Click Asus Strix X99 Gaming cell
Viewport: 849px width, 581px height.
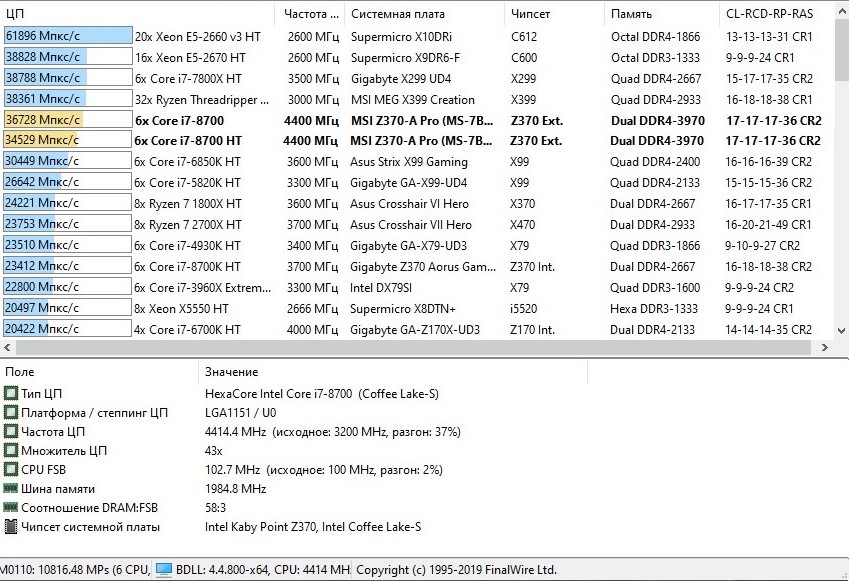coord(409,161)
